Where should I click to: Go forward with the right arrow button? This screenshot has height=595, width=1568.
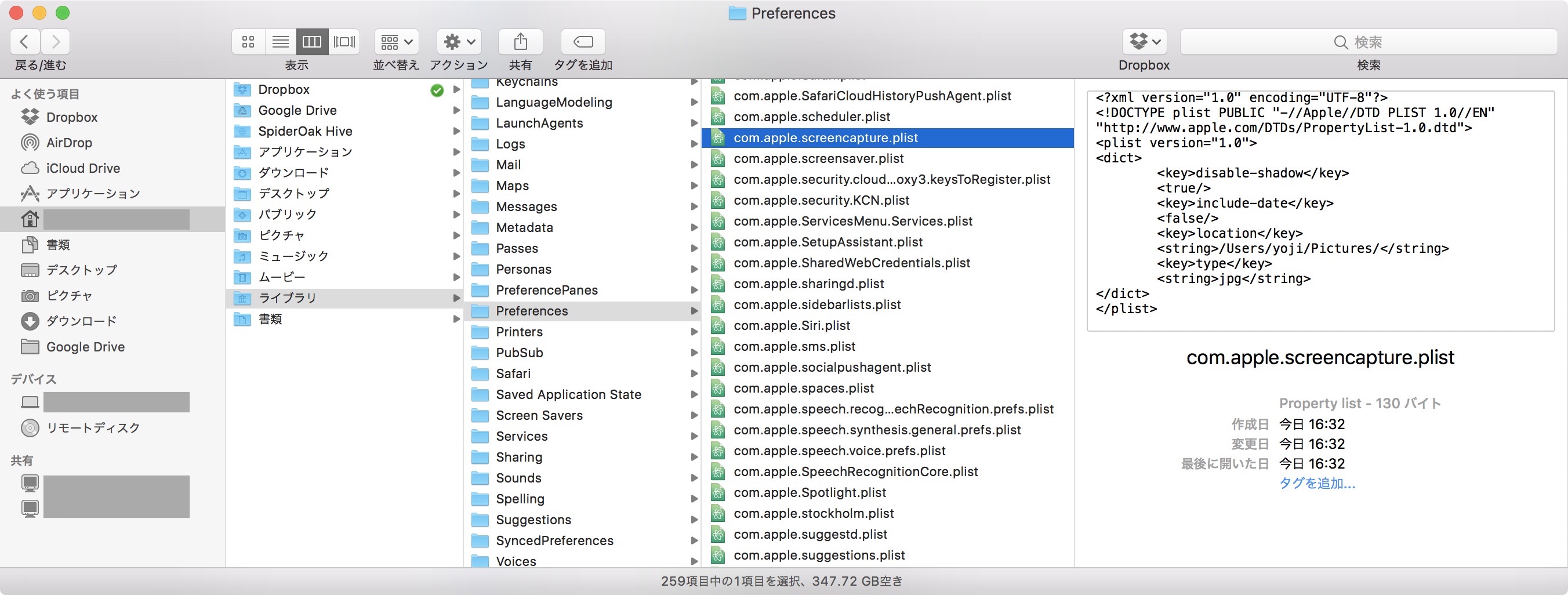[56, 42]
